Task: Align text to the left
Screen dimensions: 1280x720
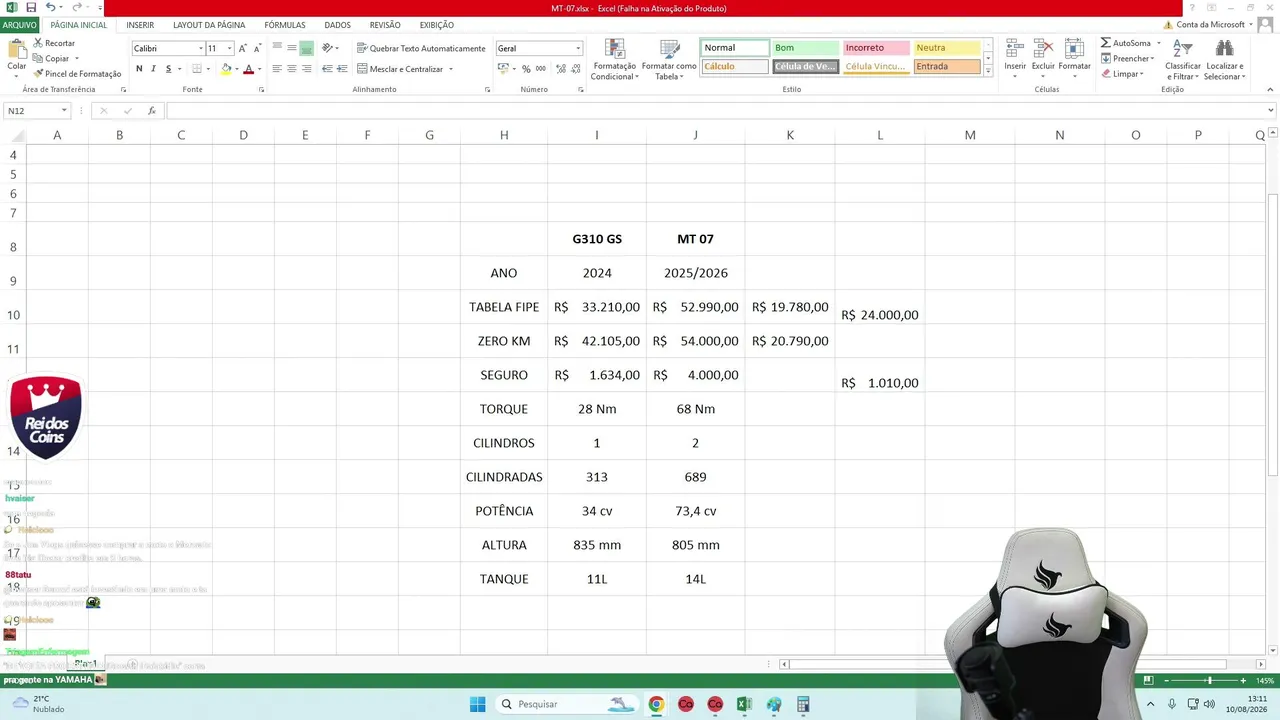Action: (277, 69)
